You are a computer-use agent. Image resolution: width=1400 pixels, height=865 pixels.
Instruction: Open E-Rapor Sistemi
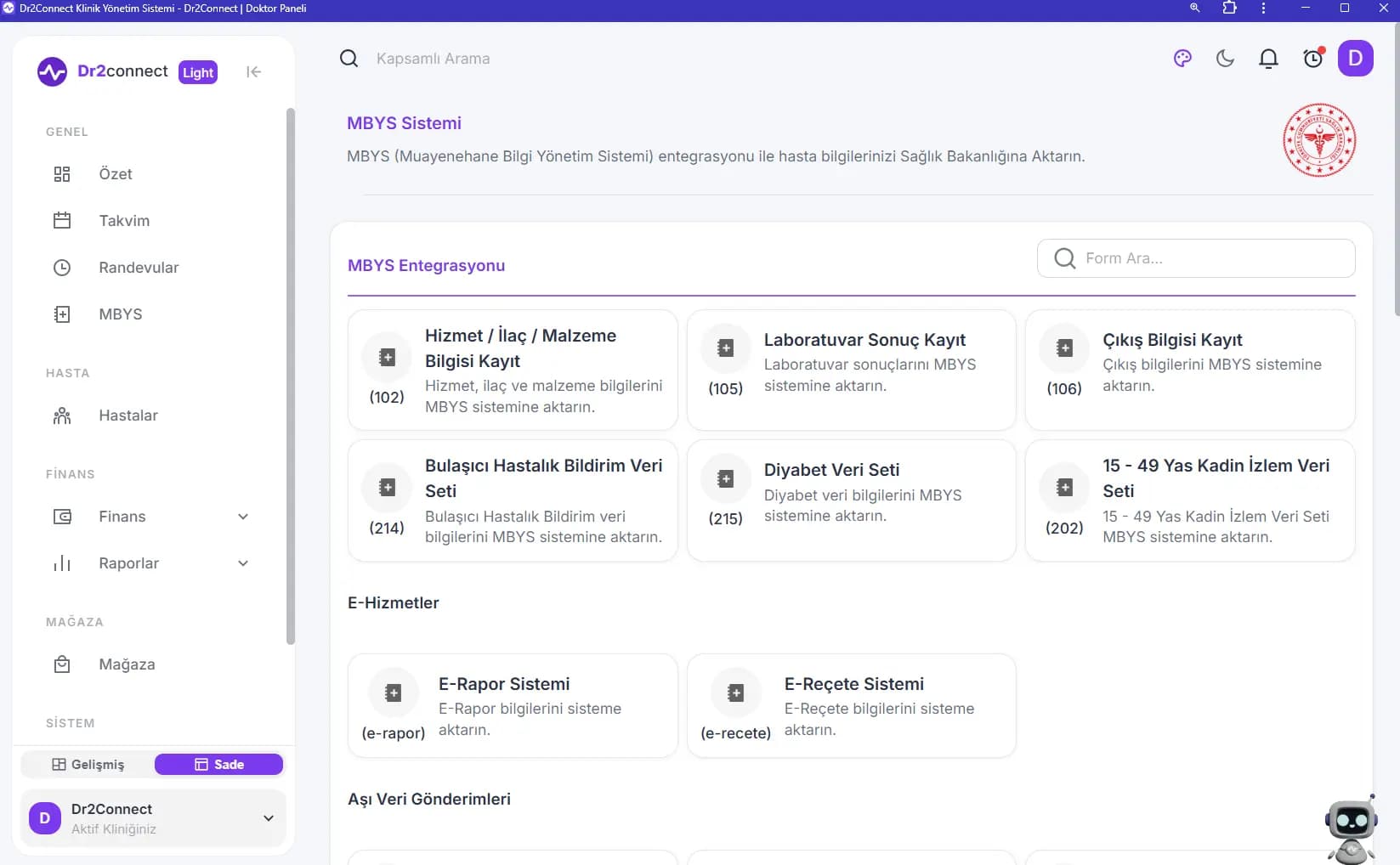[x=513, y=705]
